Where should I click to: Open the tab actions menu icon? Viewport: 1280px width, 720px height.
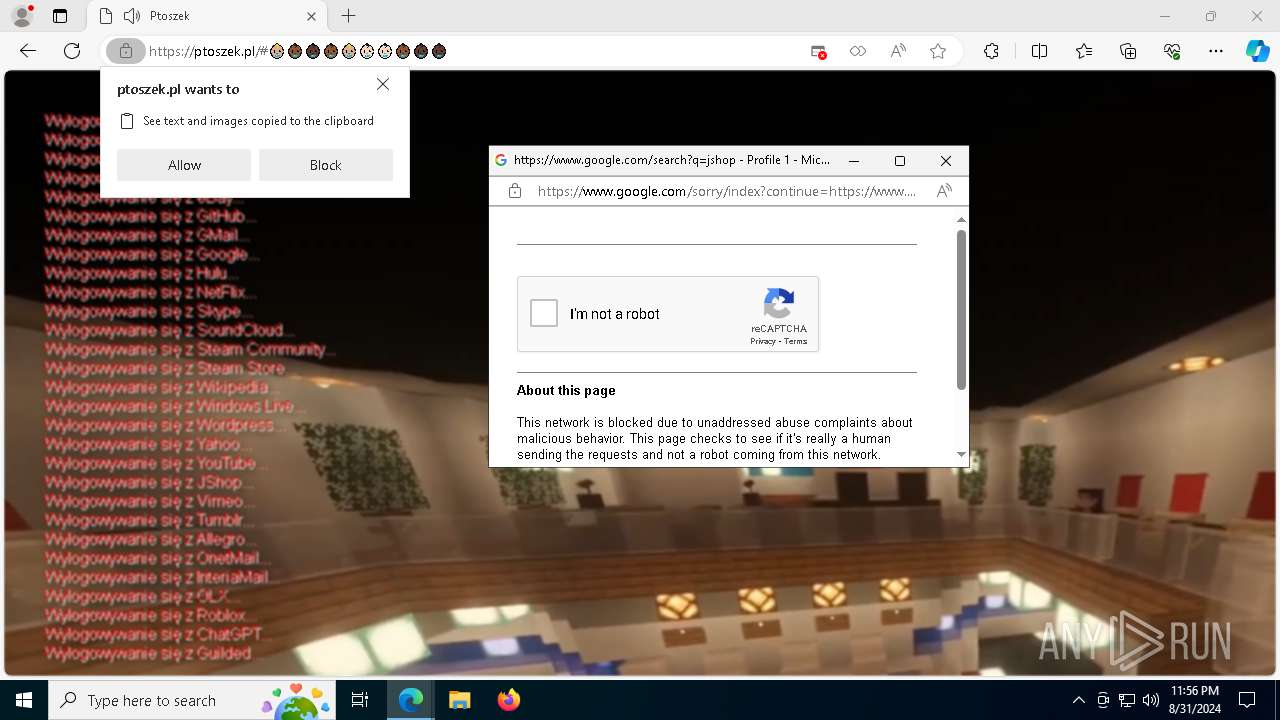coord(60,16)
